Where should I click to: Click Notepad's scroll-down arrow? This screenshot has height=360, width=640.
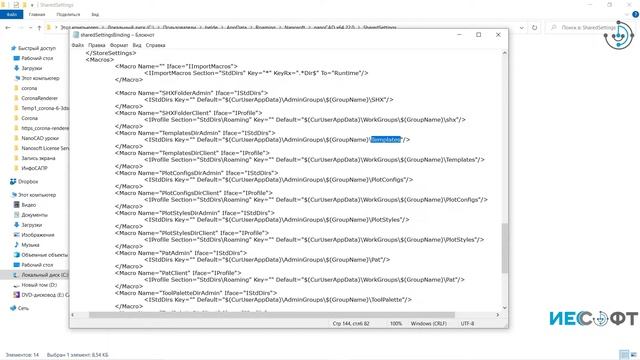(x=505, y=308)
